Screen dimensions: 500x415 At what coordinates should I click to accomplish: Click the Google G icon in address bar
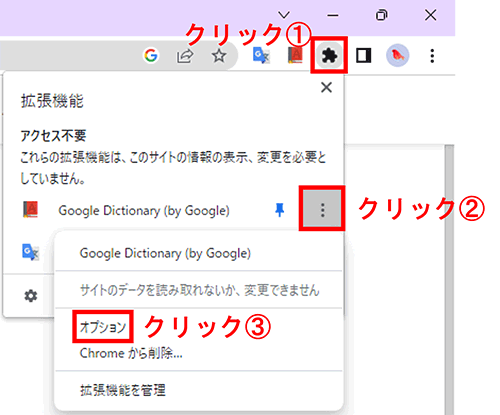click(151, 55)
